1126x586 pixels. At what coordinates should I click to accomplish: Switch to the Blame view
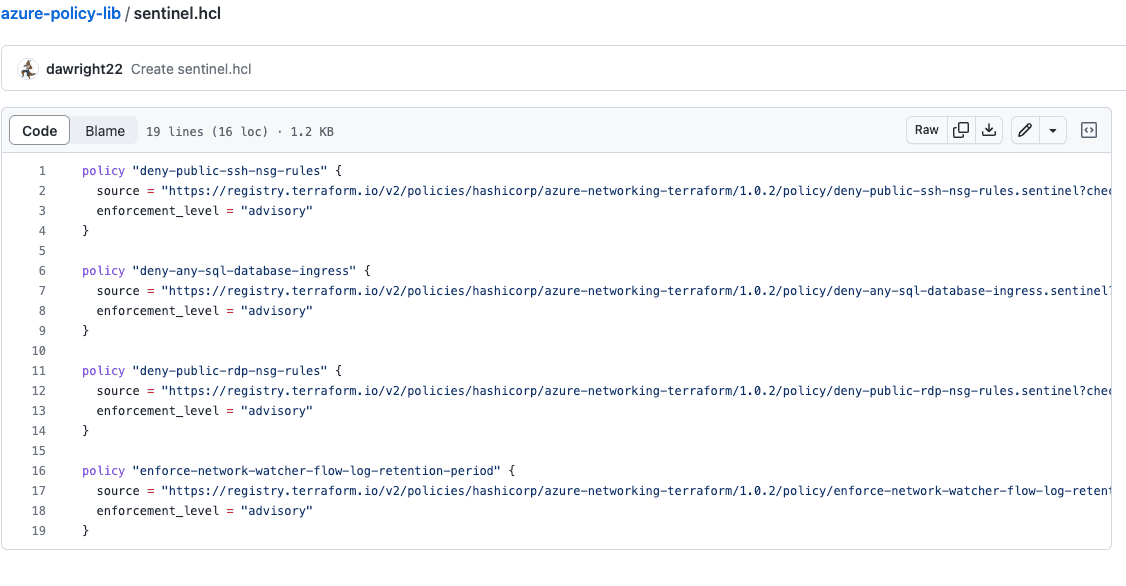[x=105, y=130]
